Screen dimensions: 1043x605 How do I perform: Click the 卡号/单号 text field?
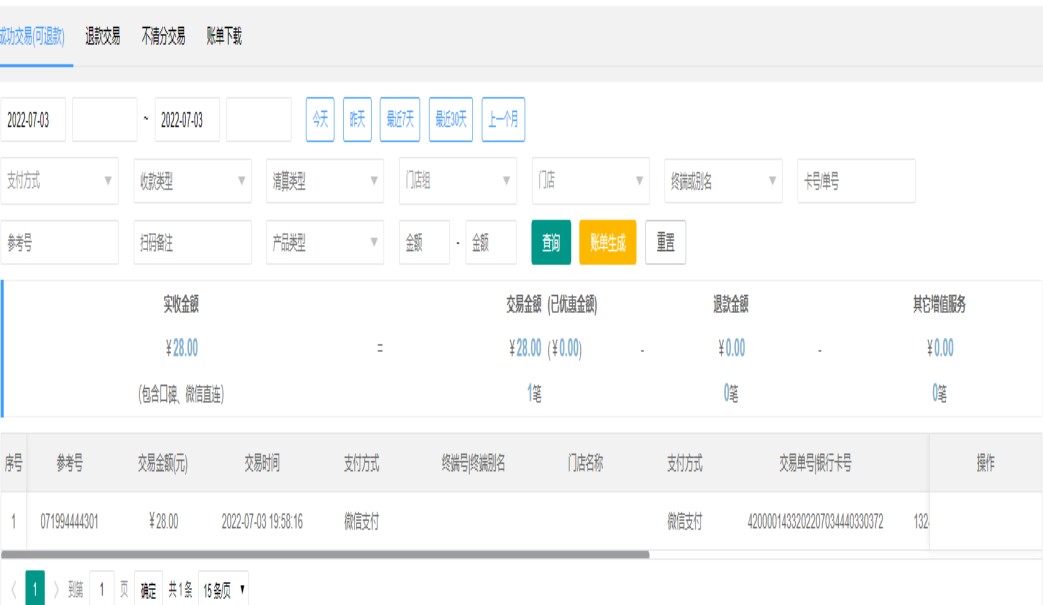coord(856,181)
